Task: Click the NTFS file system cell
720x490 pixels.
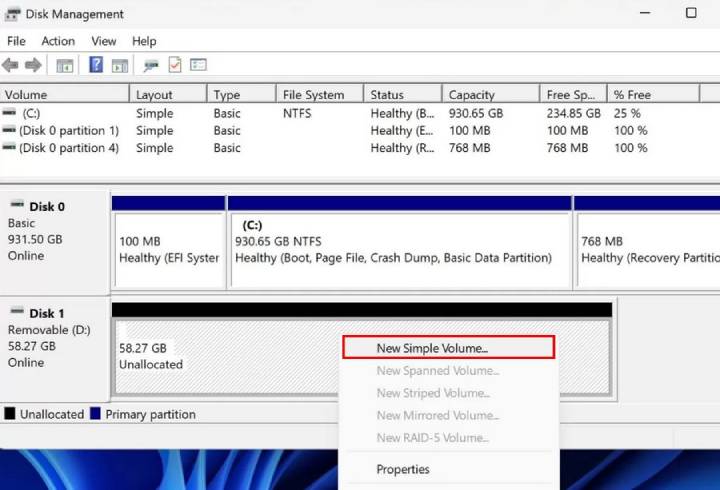Action: (297, 113)
